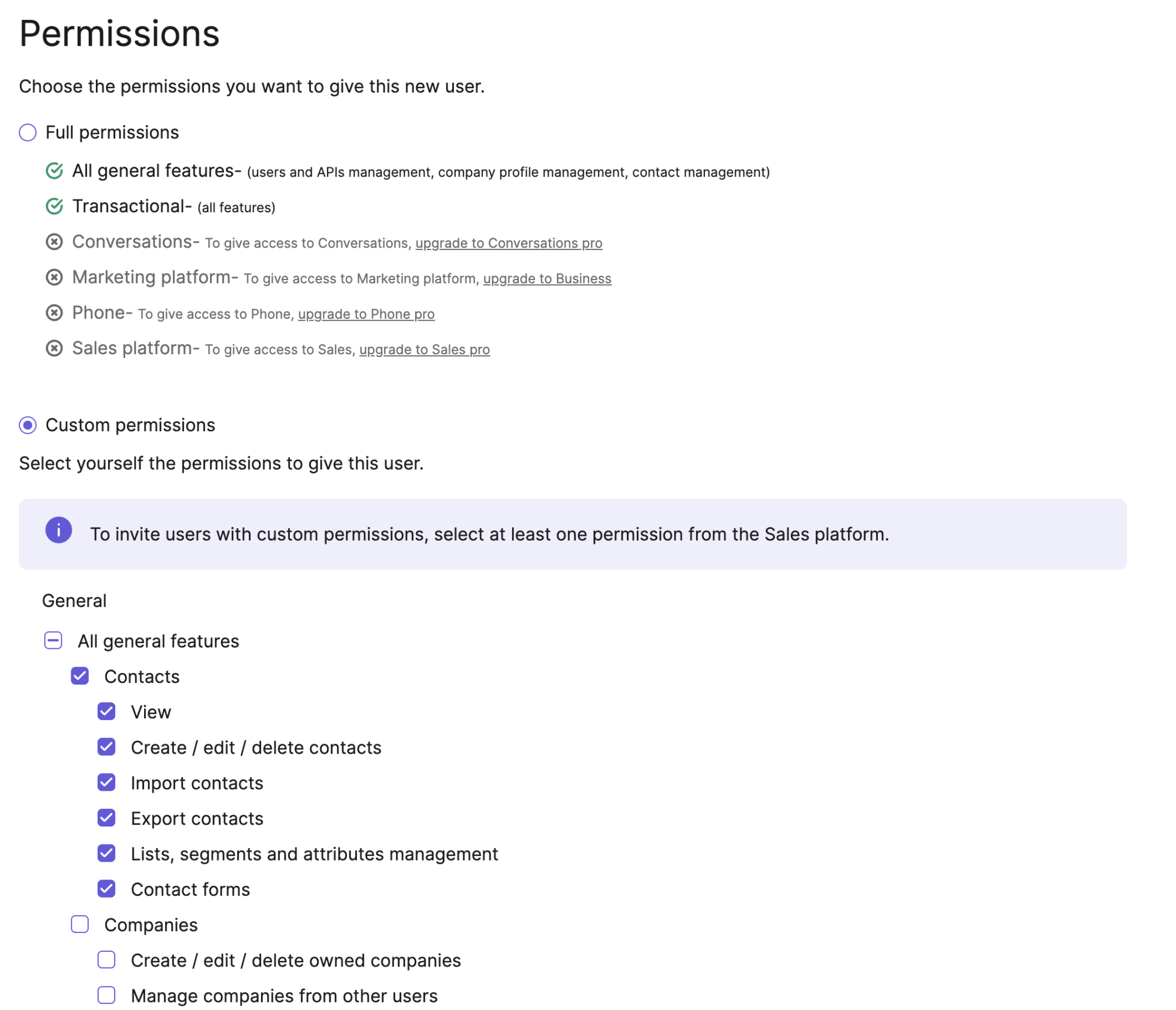Enable the Companies group checkbox
Viewport: 1176px width, 1010px height.
(x=80, y=925)
